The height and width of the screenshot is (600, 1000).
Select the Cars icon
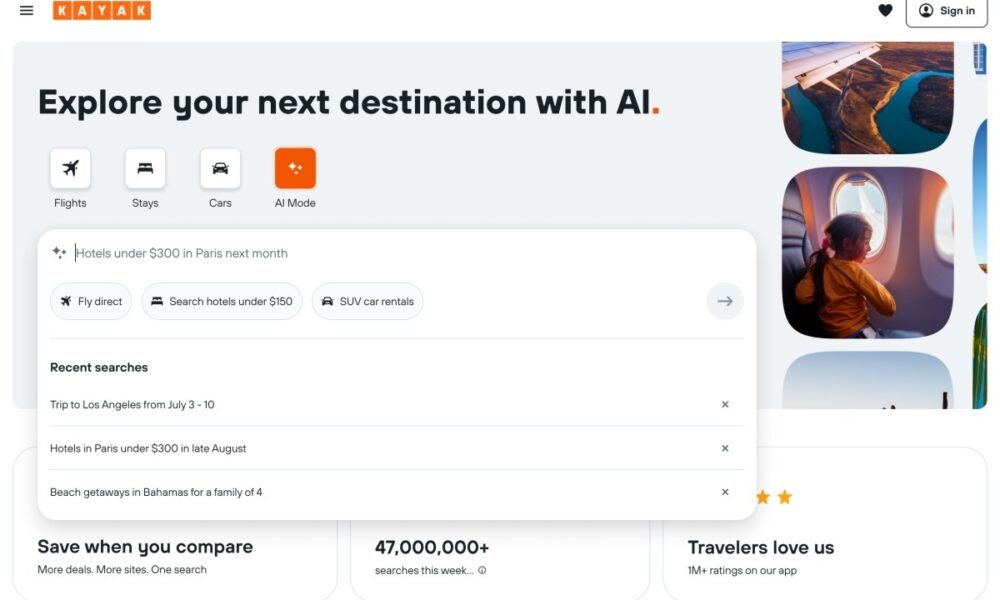pyautogui.click(x=220, y=168)
